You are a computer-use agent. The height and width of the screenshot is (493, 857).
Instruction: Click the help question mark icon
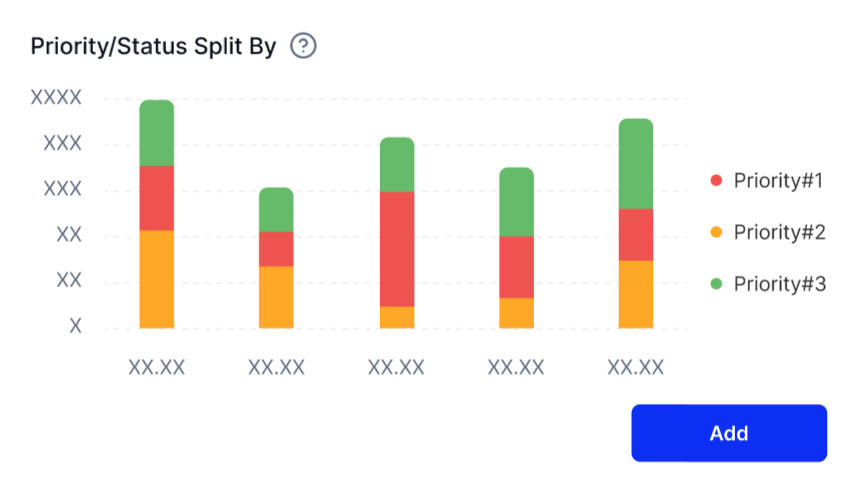303,46
